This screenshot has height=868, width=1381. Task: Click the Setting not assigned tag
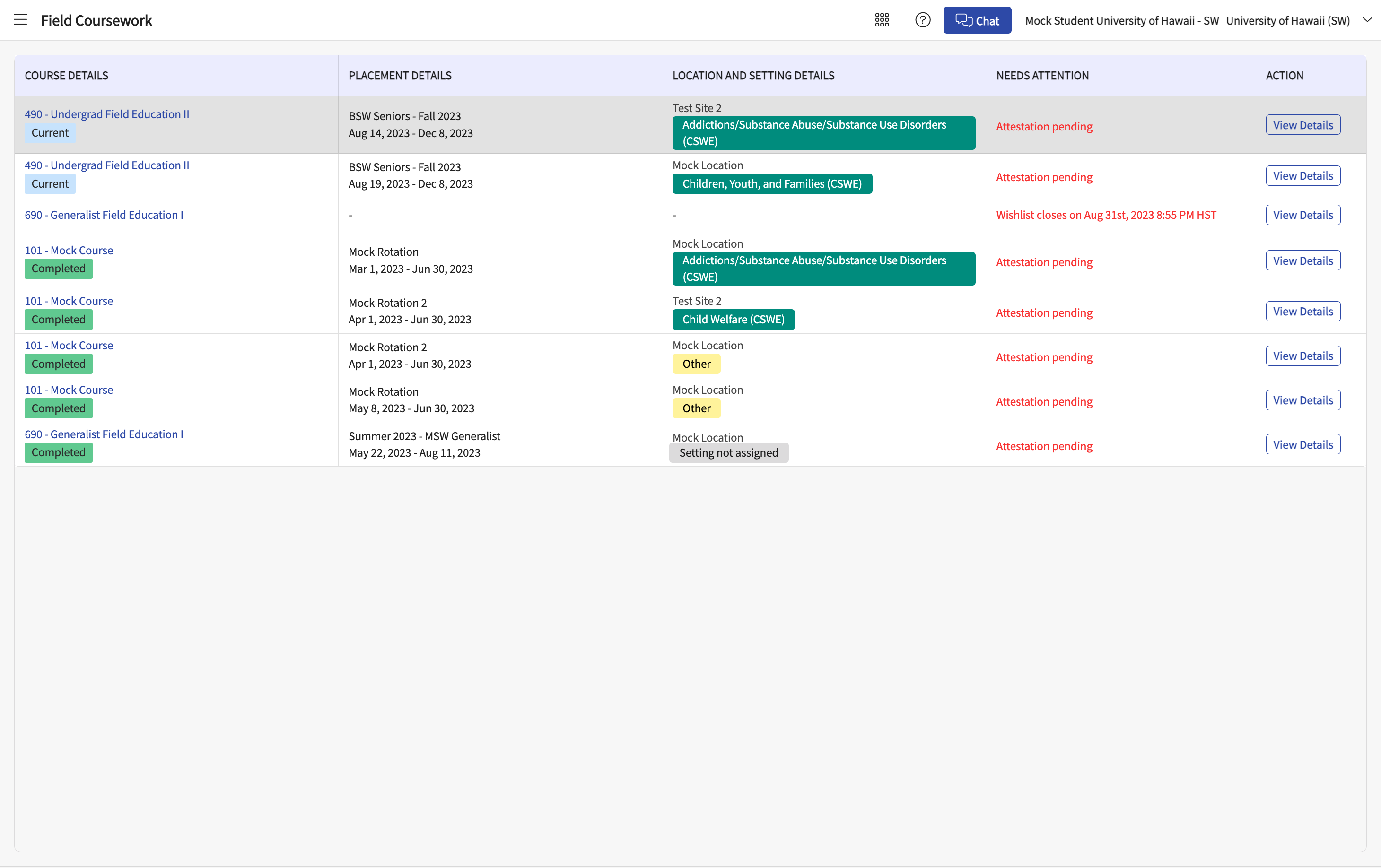728,453
